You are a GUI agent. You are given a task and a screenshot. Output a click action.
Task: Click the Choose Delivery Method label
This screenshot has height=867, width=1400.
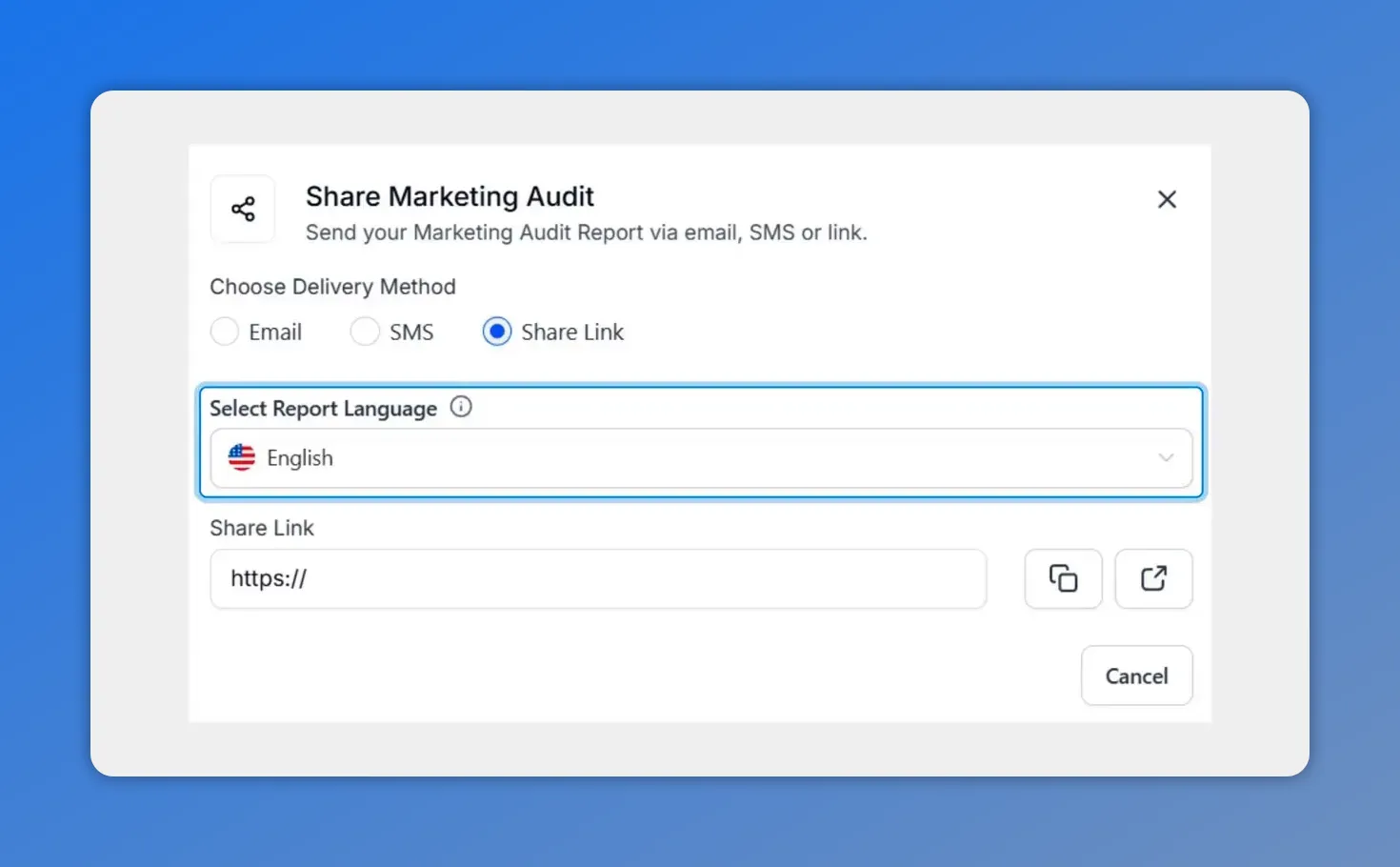click(x=332, y=286)
